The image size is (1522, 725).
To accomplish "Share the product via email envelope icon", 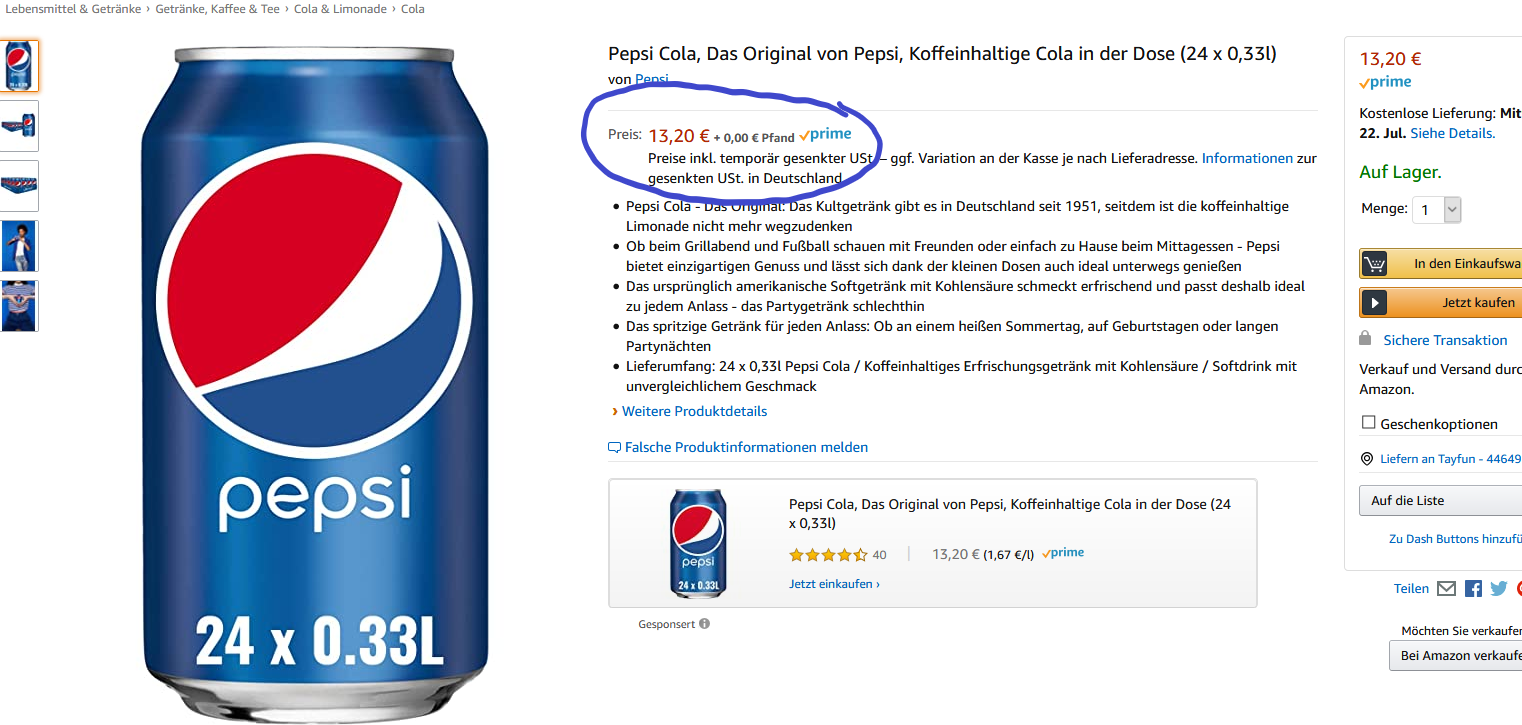I will click(1446, 589).
